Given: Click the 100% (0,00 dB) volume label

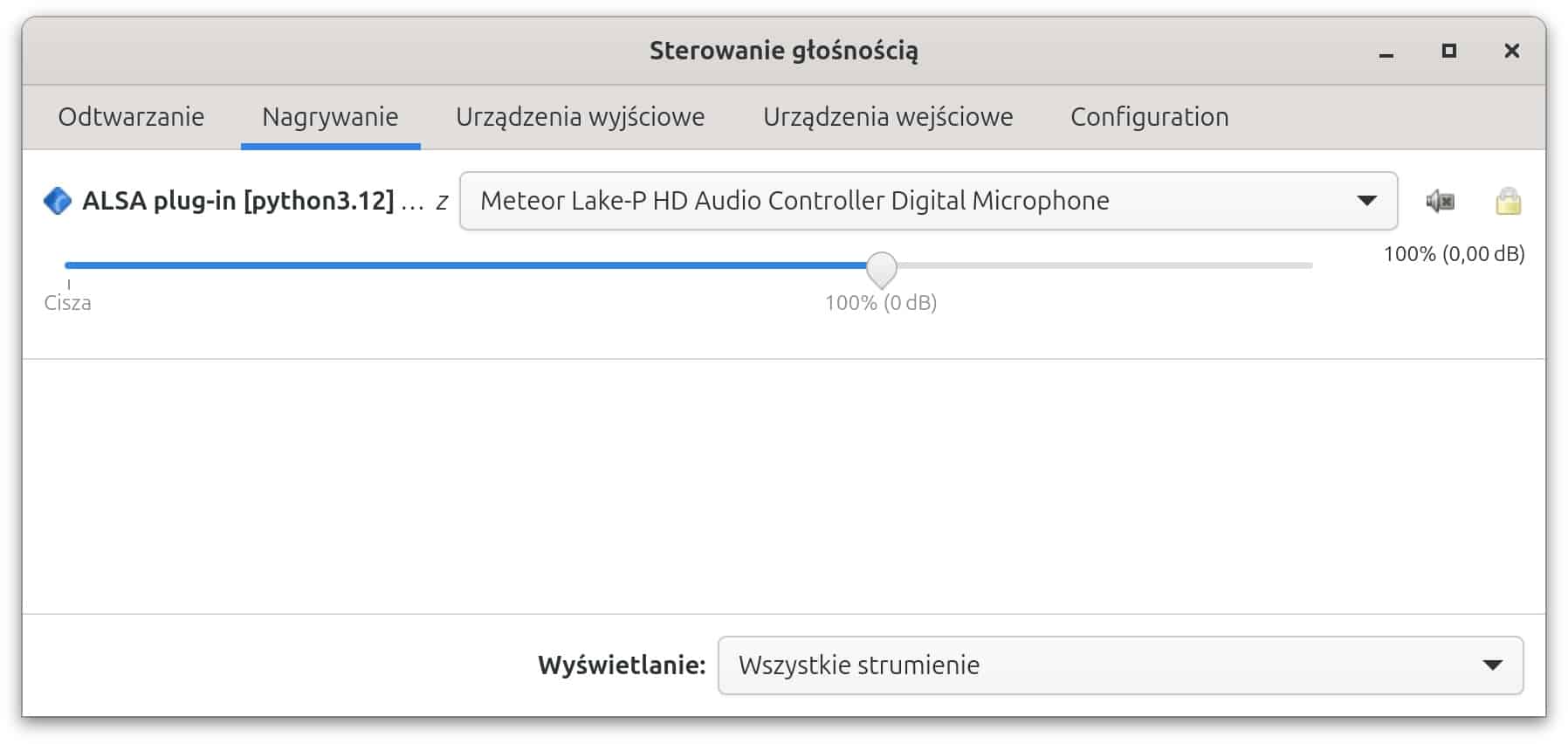Looking at the screenshot, I should tap(1453, 254).
